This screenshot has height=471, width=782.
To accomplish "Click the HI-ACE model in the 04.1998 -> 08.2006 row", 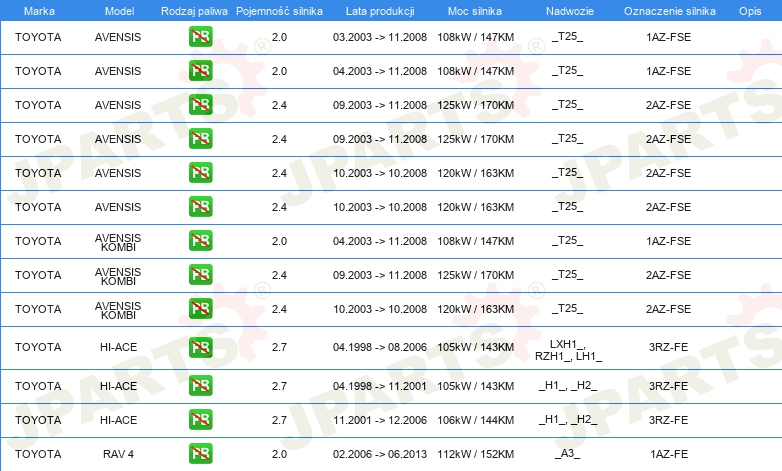I will click(118, 347).
